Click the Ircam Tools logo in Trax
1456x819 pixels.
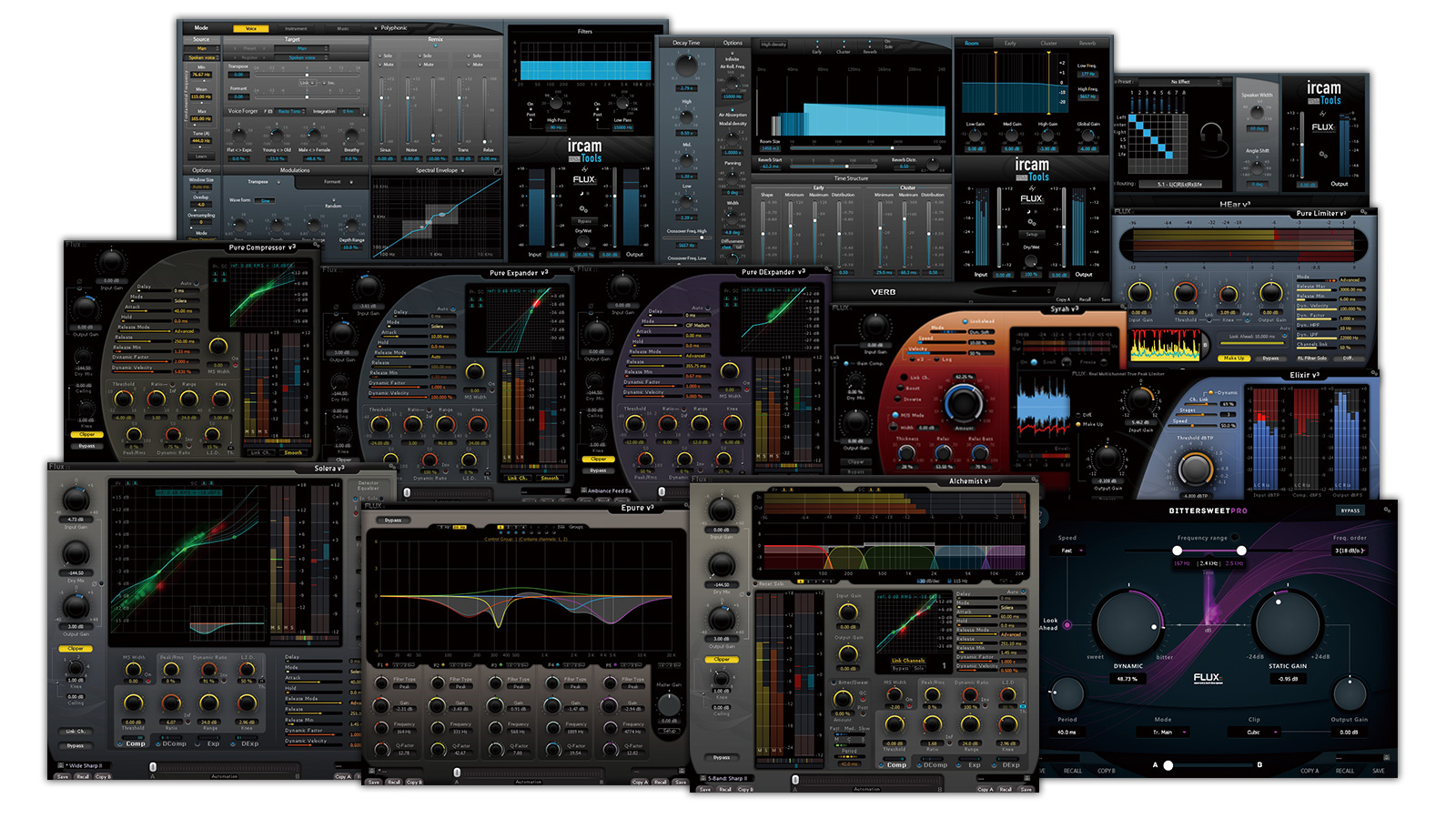pyautogui.click(x=584, y=151)
